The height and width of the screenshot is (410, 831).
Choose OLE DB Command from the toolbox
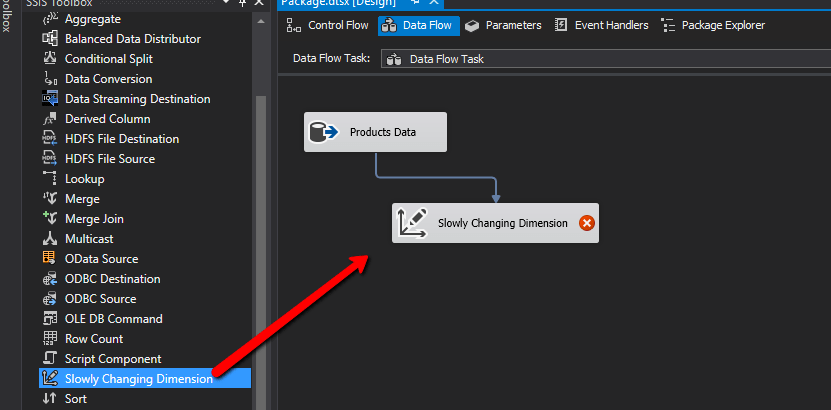click(113, 319)
